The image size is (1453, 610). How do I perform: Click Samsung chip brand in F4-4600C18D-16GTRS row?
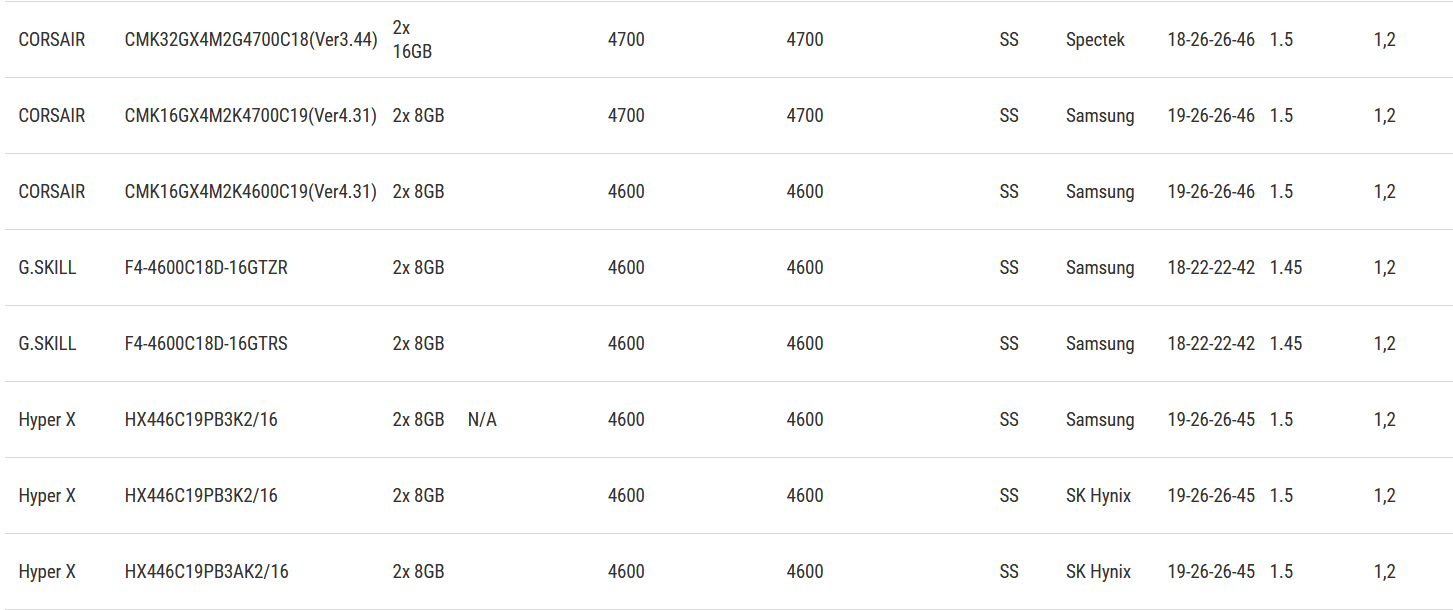(1100, 344)
